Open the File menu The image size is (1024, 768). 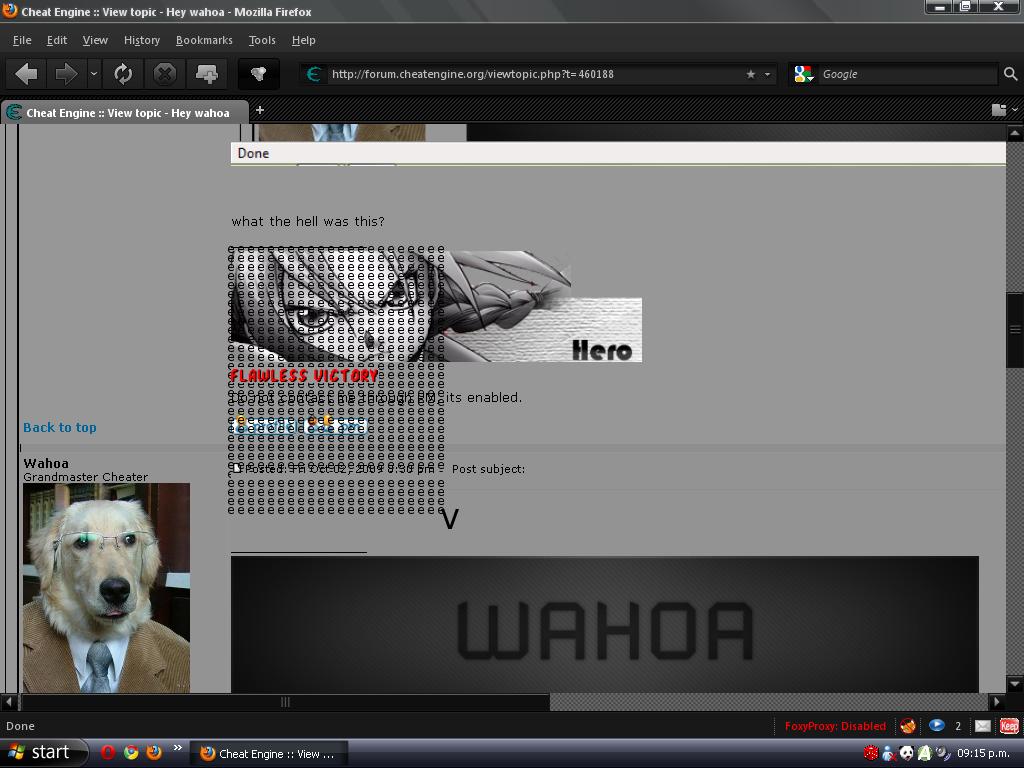22,40
